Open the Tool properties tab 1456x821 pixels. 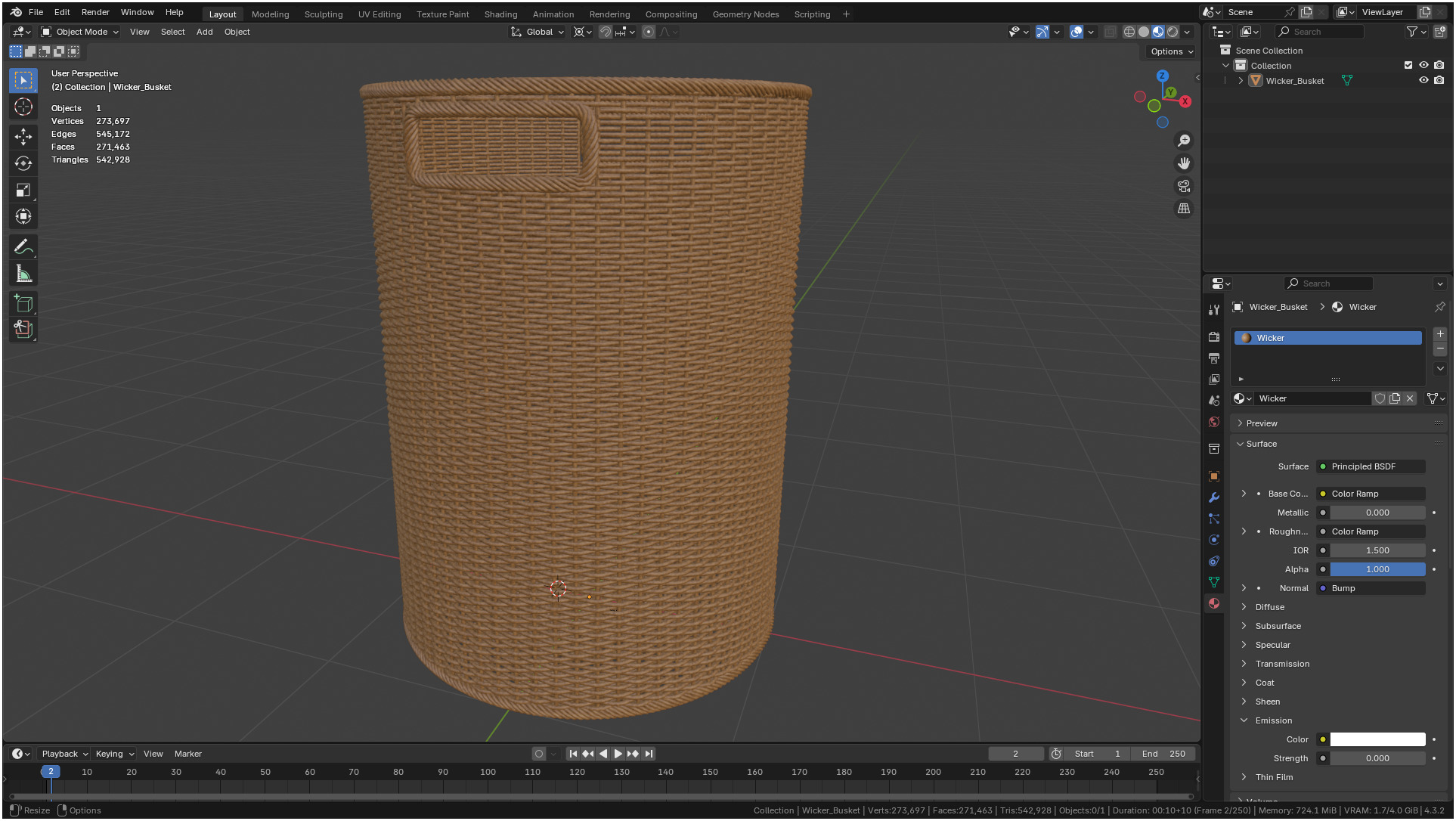tap(1214, 310)
